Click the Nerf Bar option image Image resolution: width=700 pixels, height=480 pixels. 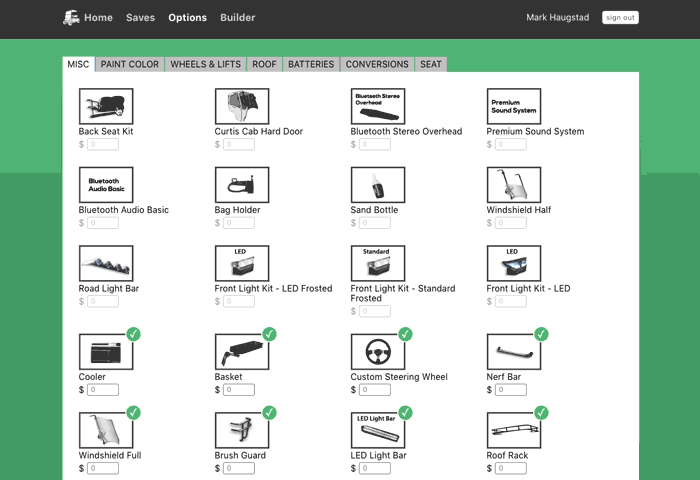point(514,352)
